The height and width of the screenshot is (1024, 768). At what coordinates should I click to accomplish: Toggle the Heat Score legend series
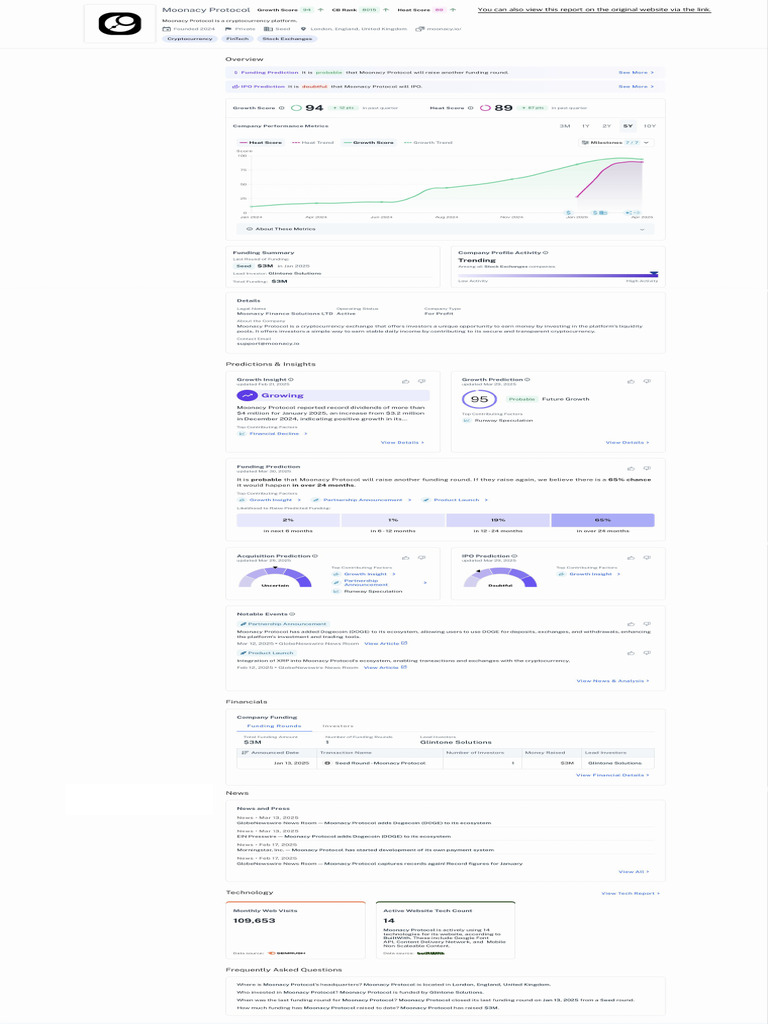[x=261, y=142]
